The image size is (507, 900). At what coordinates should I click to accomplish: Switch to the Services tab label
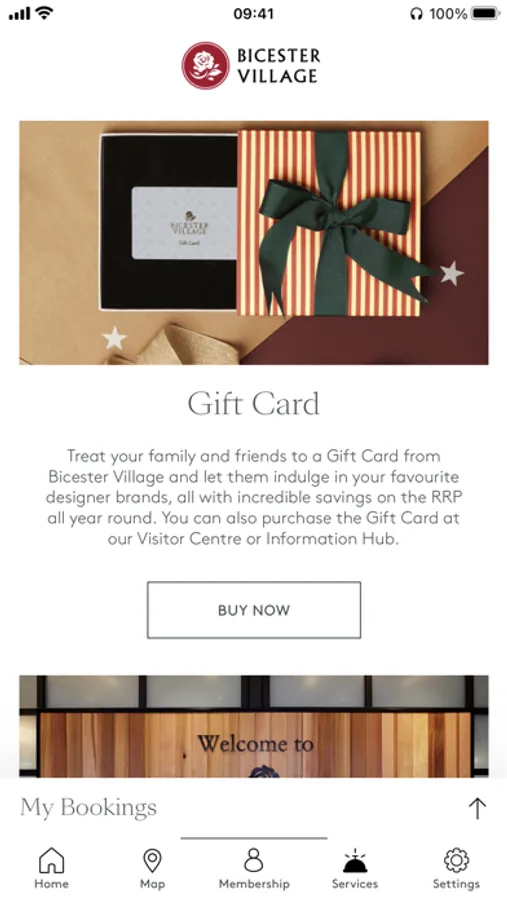coord(355,883)
